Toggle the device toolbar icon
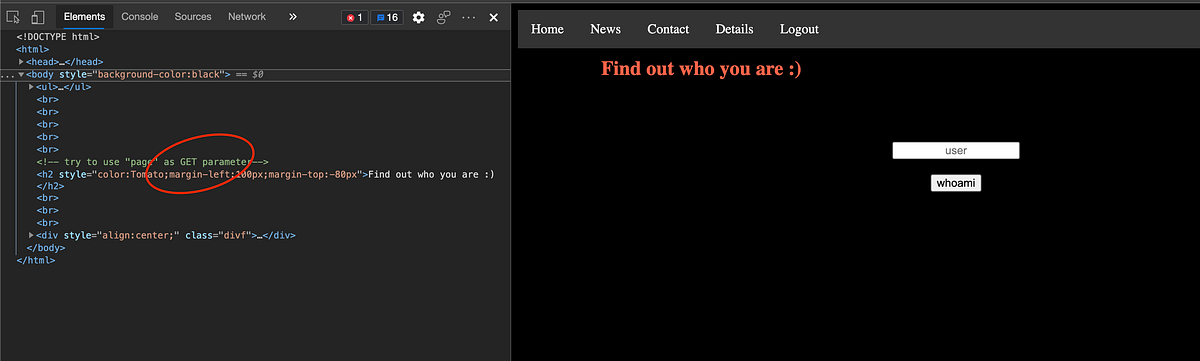The width and height of the screenshot is (1200, 361). pos(37,17)
